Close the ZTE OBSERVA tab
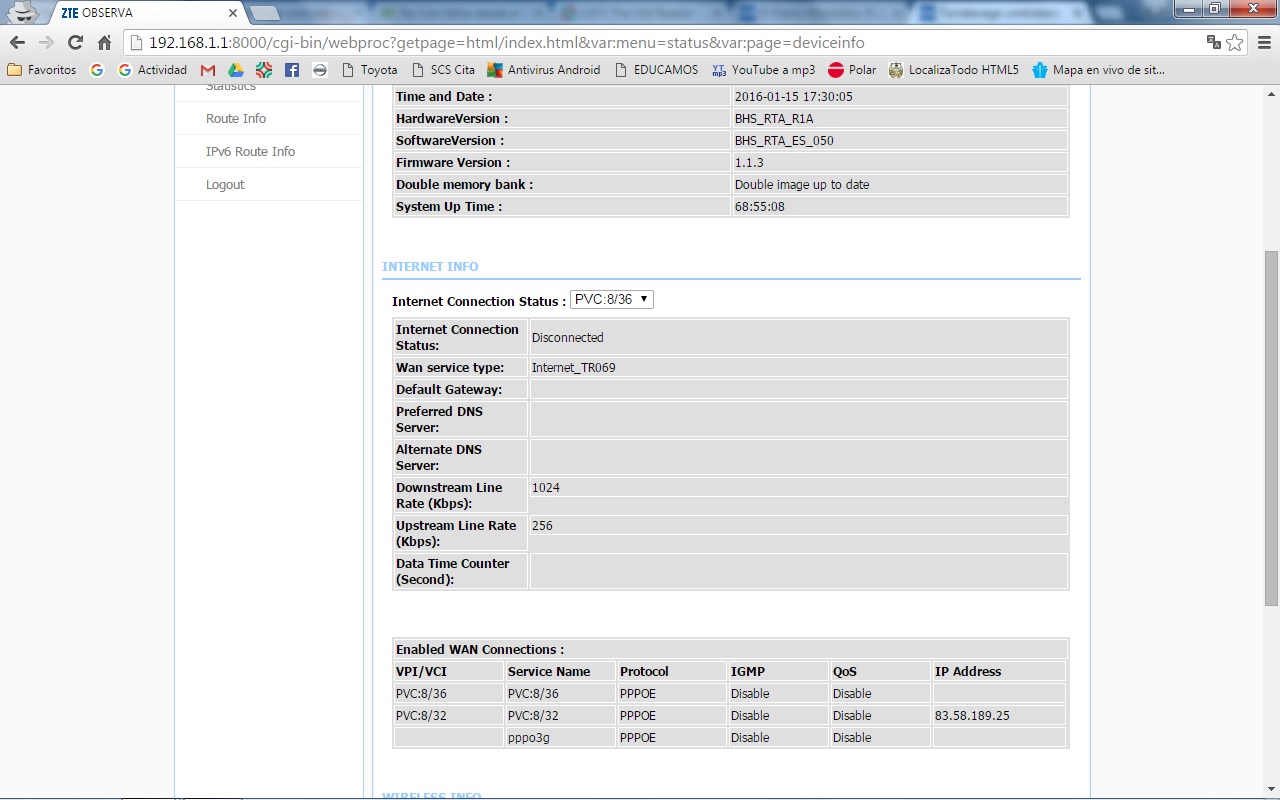 point(233,13)
